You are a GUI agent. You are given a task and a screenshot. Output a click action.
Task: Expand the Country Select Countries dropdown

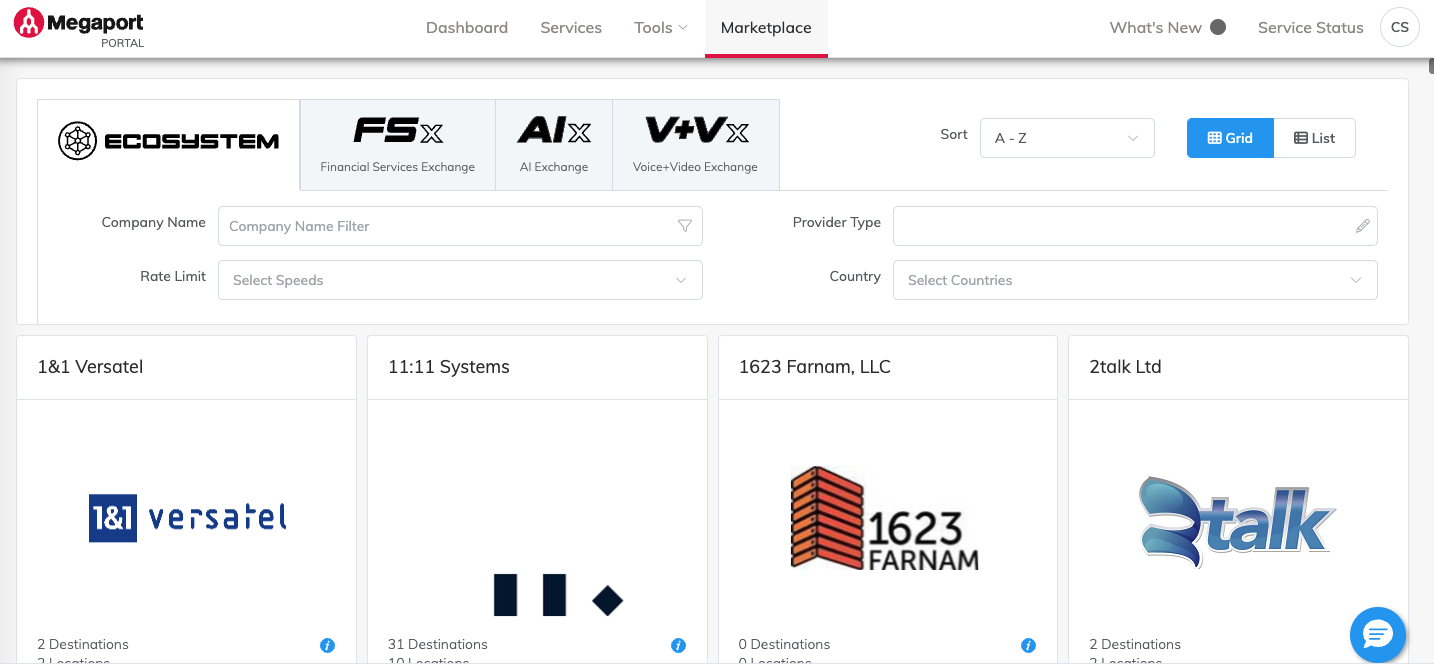coord(1135,280)
